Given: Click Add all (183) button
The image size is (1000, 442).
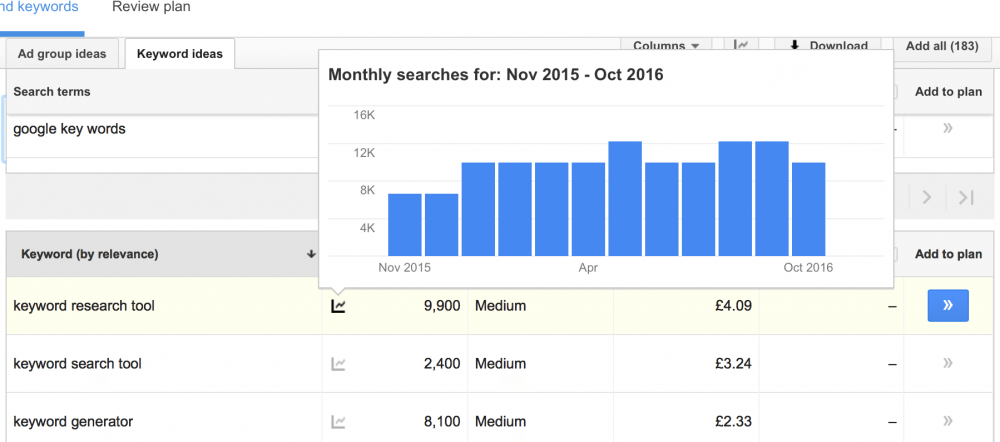Looking at the screenshot, I should click(x=942, y=46).
